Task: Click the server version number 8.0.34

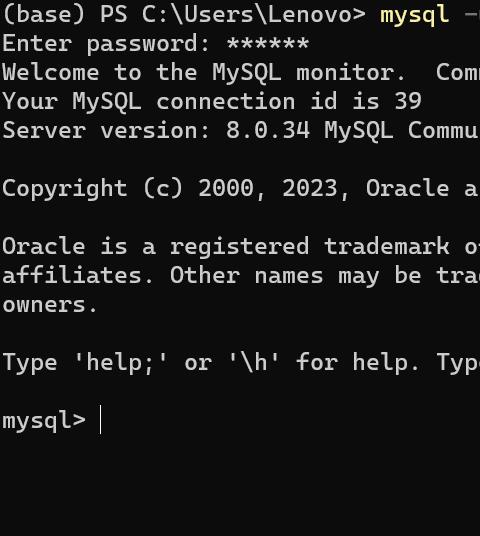Action: (x=268, y=131)
